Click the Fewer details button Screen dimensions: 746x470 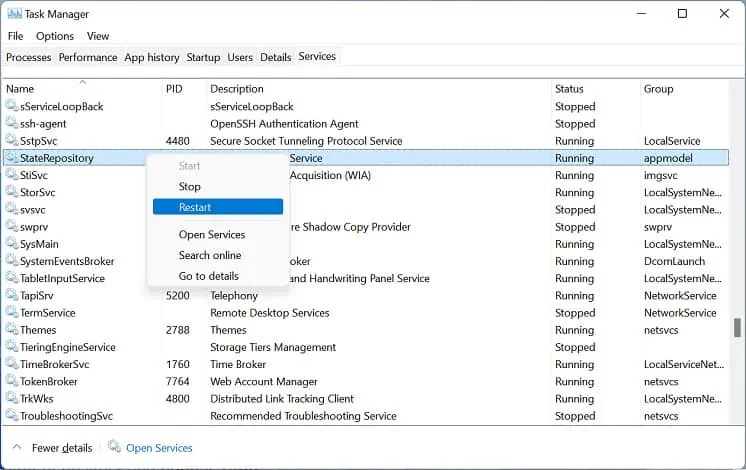[62, 448]
